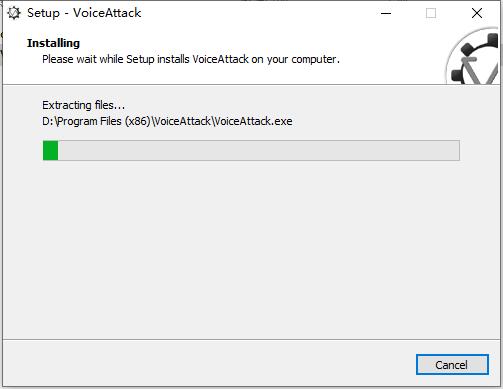Click the 'Setup - VoiceAttack' title text
The height and width of the screenshot is (389, 503).
pyautogui.click(x=84, y=13)
